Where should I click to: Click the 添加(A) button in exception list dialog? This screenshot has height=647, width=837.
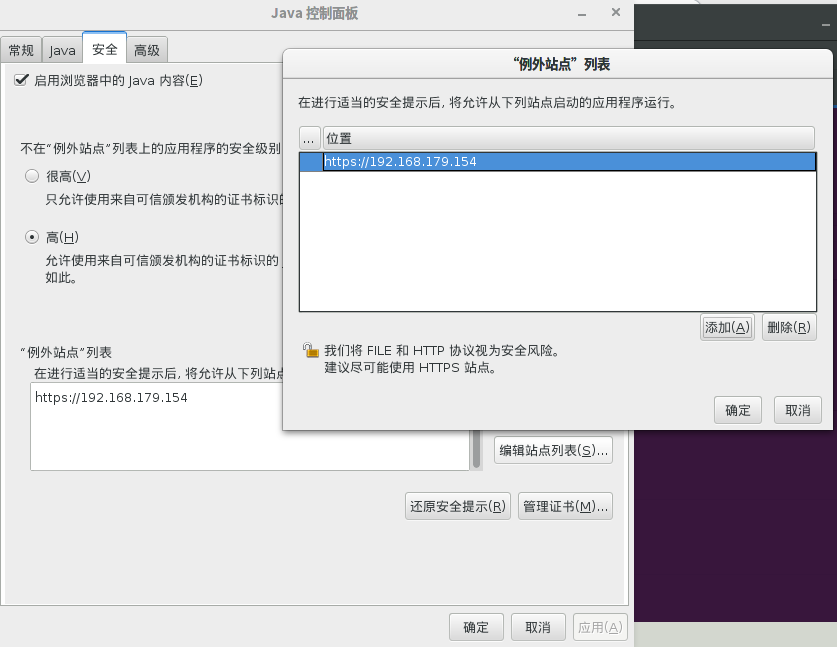pyautogui.click(x=727, y=327)
